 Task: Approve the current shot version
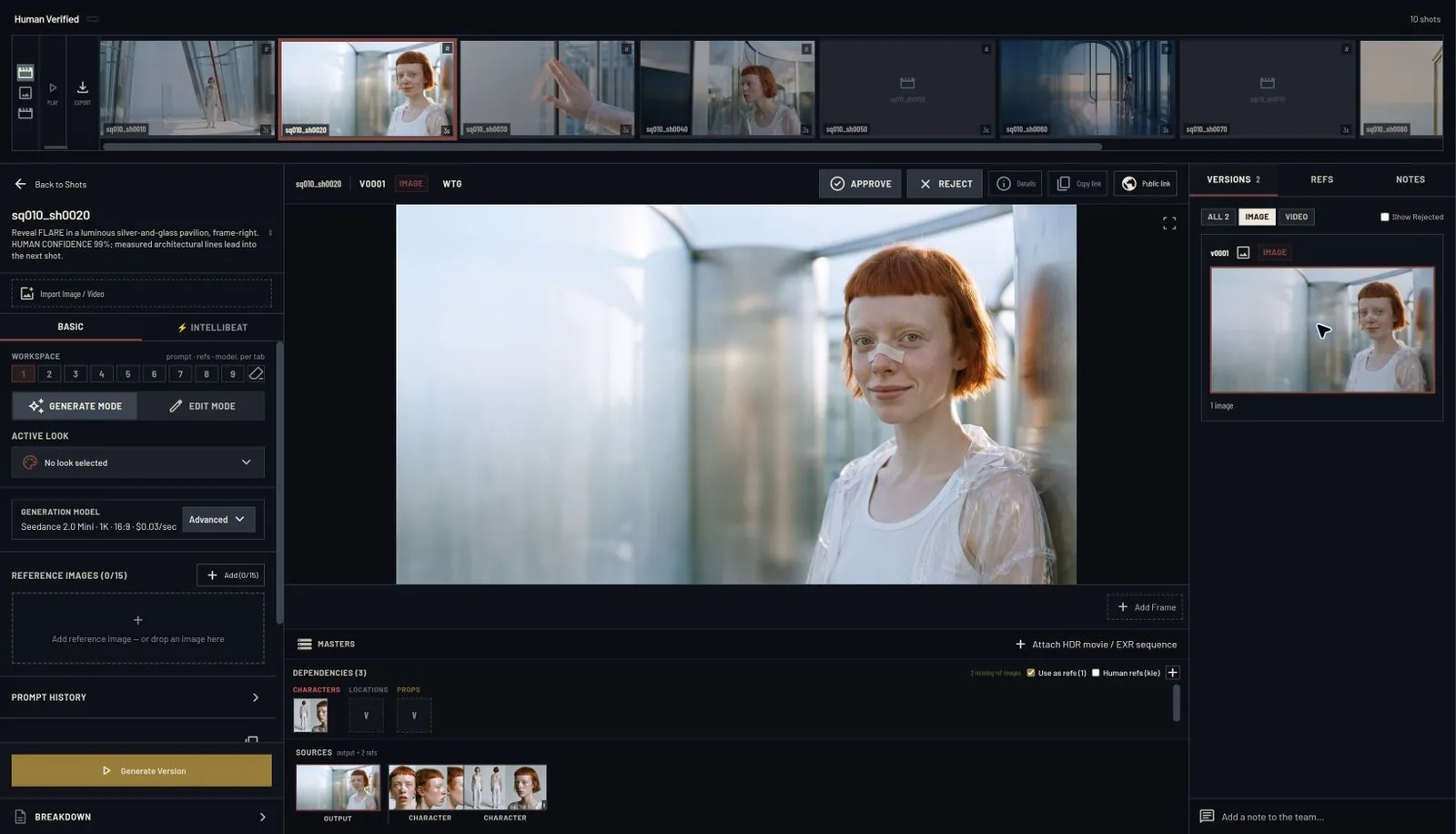coord(860,184)
